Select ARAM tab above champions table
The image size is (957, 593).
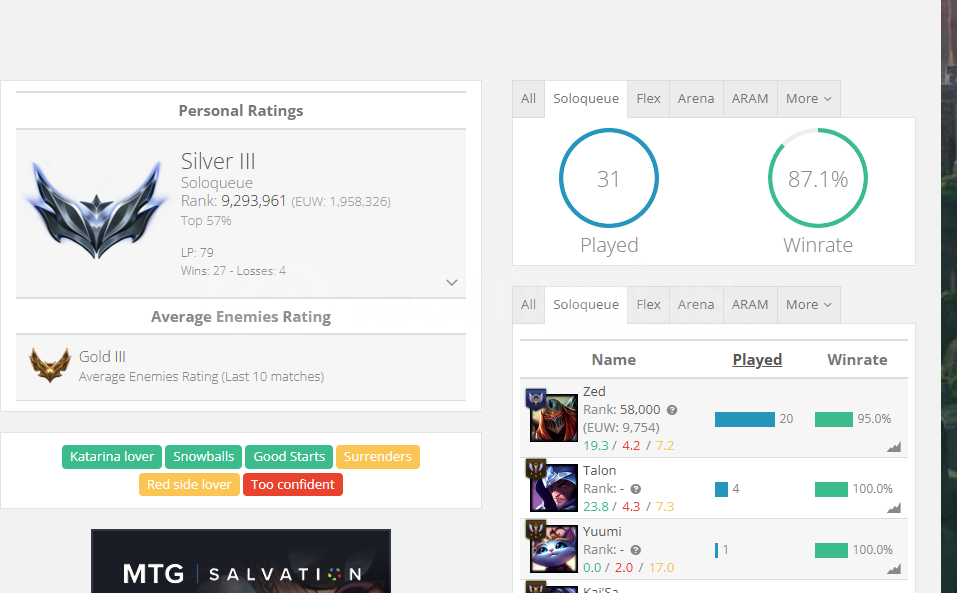point(750,304)
